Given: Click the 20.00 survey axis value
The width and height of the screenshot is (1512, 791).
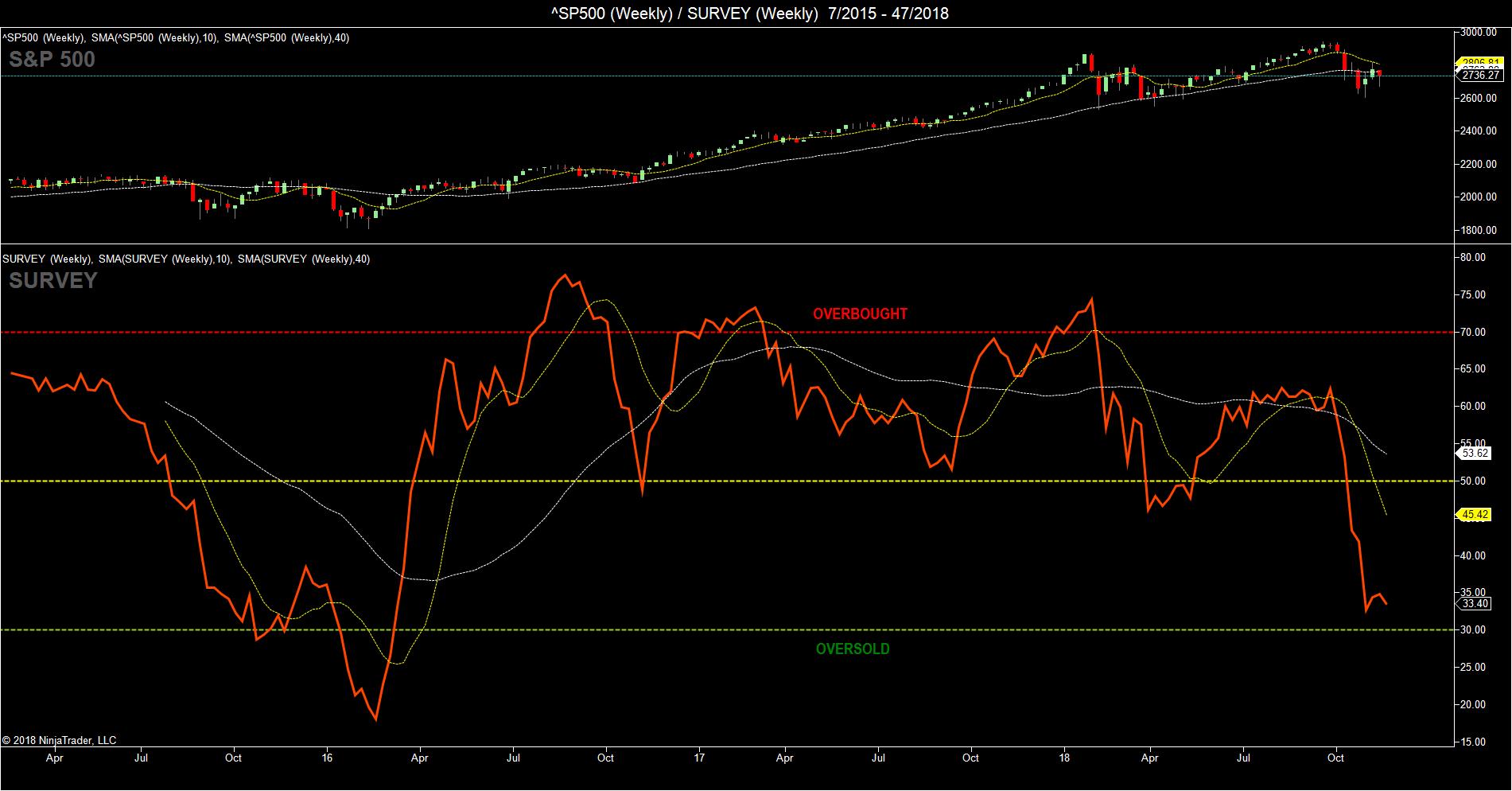Looking at the screenshot, I should point(1474,704).
